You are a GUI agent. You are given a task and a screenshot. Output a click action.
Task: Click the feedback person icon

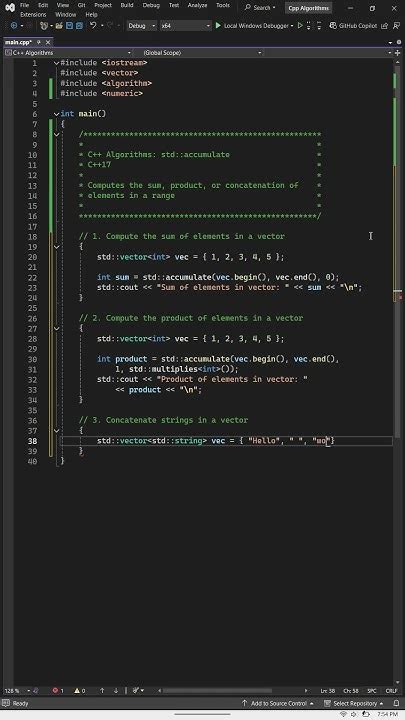[397, 26]
